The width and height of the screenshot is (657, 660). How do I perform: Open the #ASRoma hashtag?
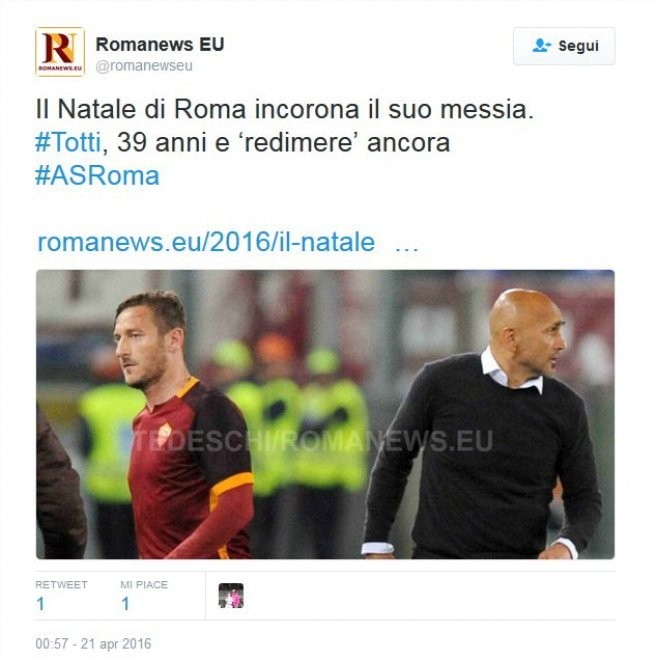coord(97,176)
